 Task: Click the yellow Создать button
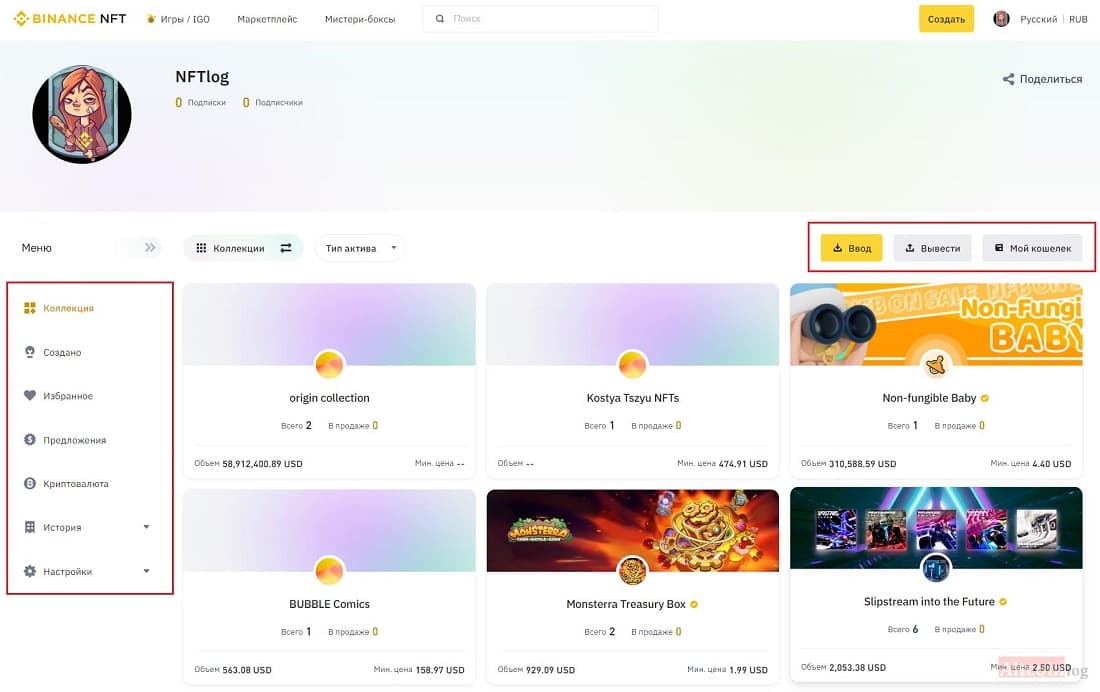pyautogui.click(x=946, y=19)
